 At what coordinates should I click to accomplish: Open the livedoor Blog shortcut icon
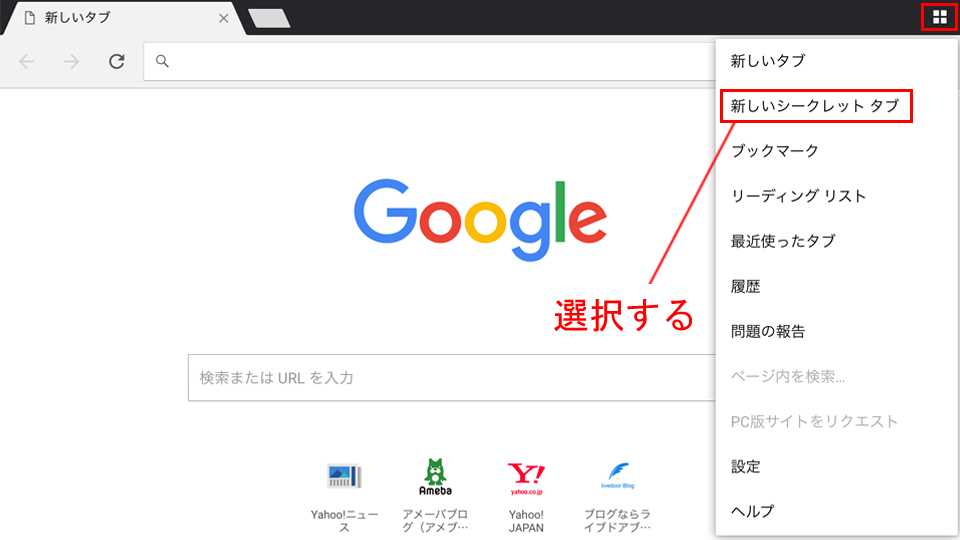617,476
